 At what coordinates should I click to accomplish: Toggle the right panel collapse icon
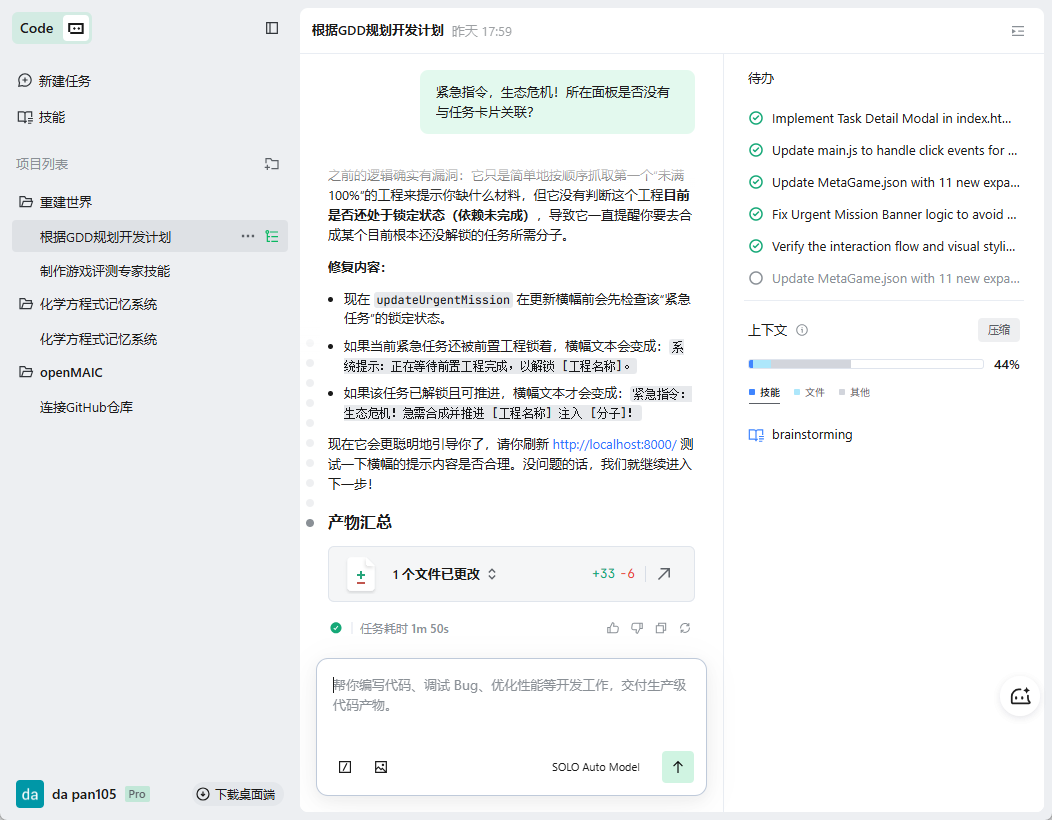coord(1018,31)
